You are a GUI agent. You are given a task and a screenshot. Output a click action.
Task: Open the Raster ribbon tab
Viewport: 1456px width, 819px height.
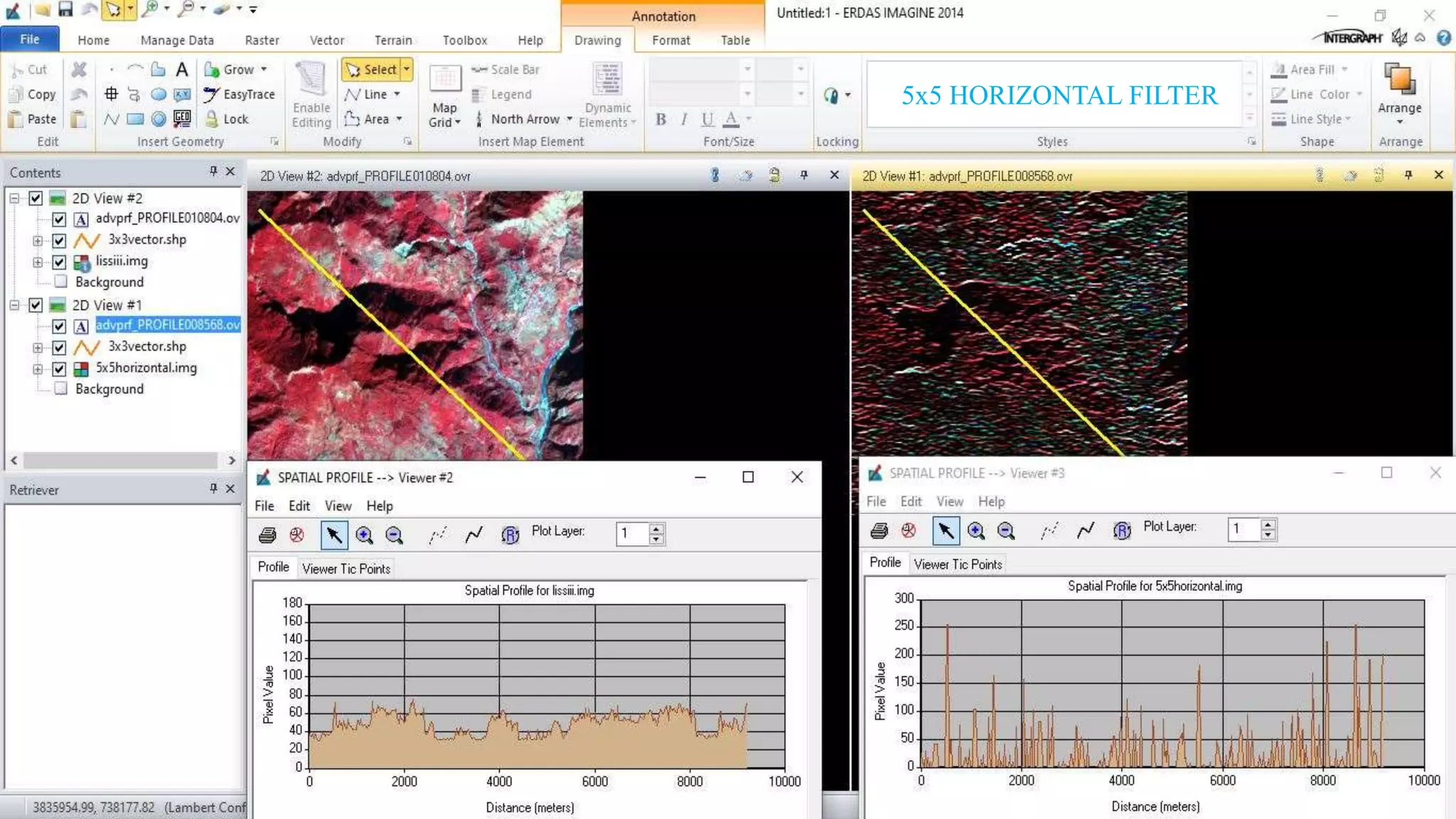[262, 41]
